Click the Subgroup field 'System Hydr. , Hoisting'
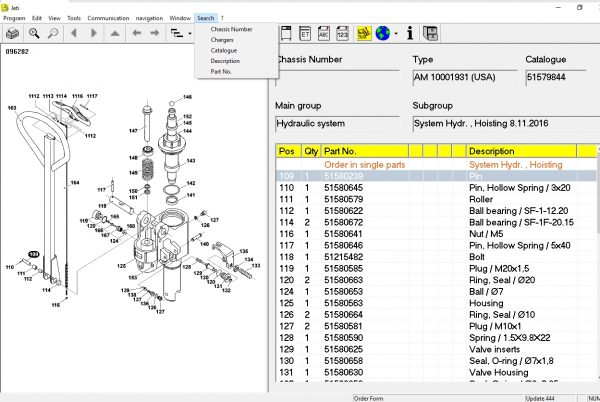Viewport: 600px width, 402px height. (506, 124)
